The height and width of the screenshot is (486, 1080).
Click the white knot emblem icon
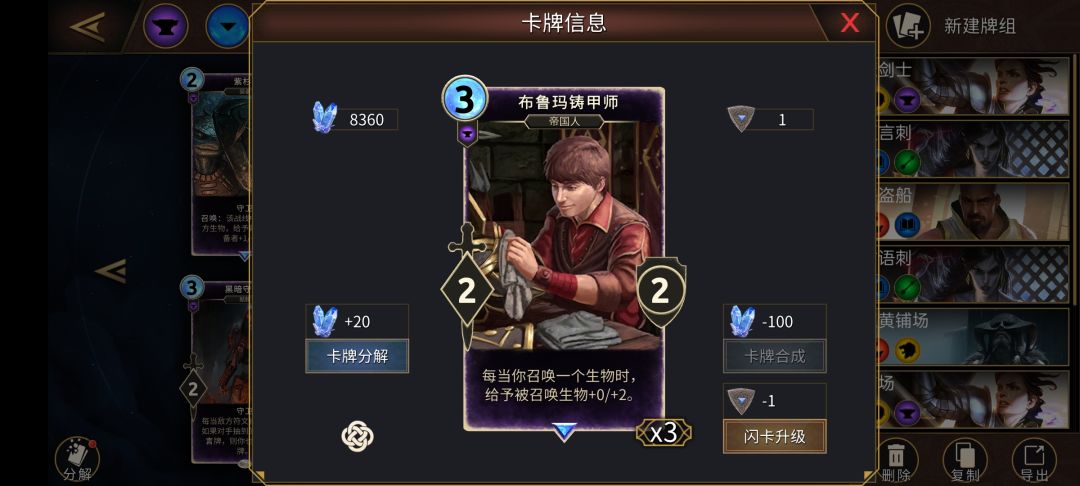click(x=357, y=436)
